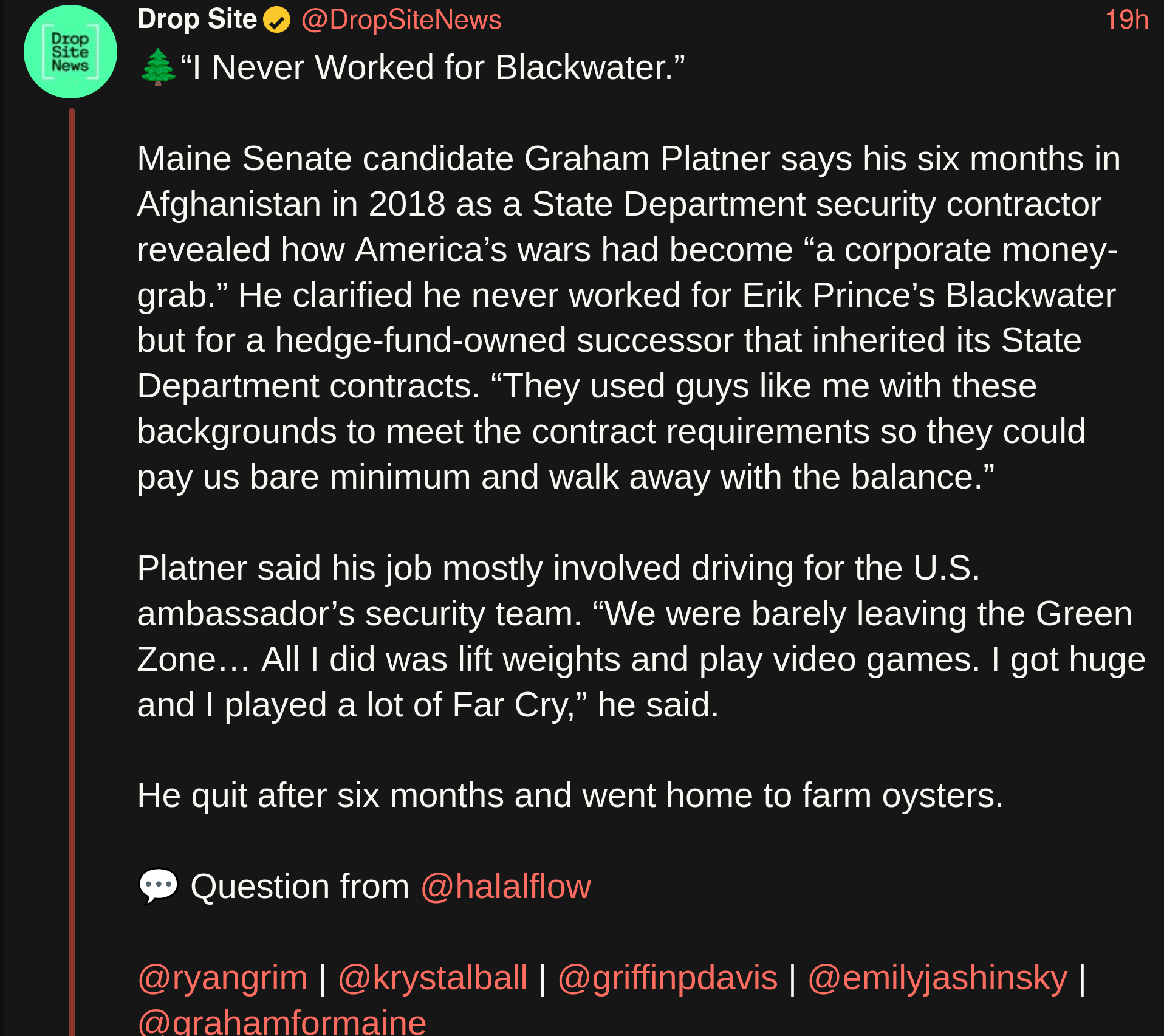Open @krystalball's profile mention
This screenshot has width=1164, height=1036.
point(433,978)
